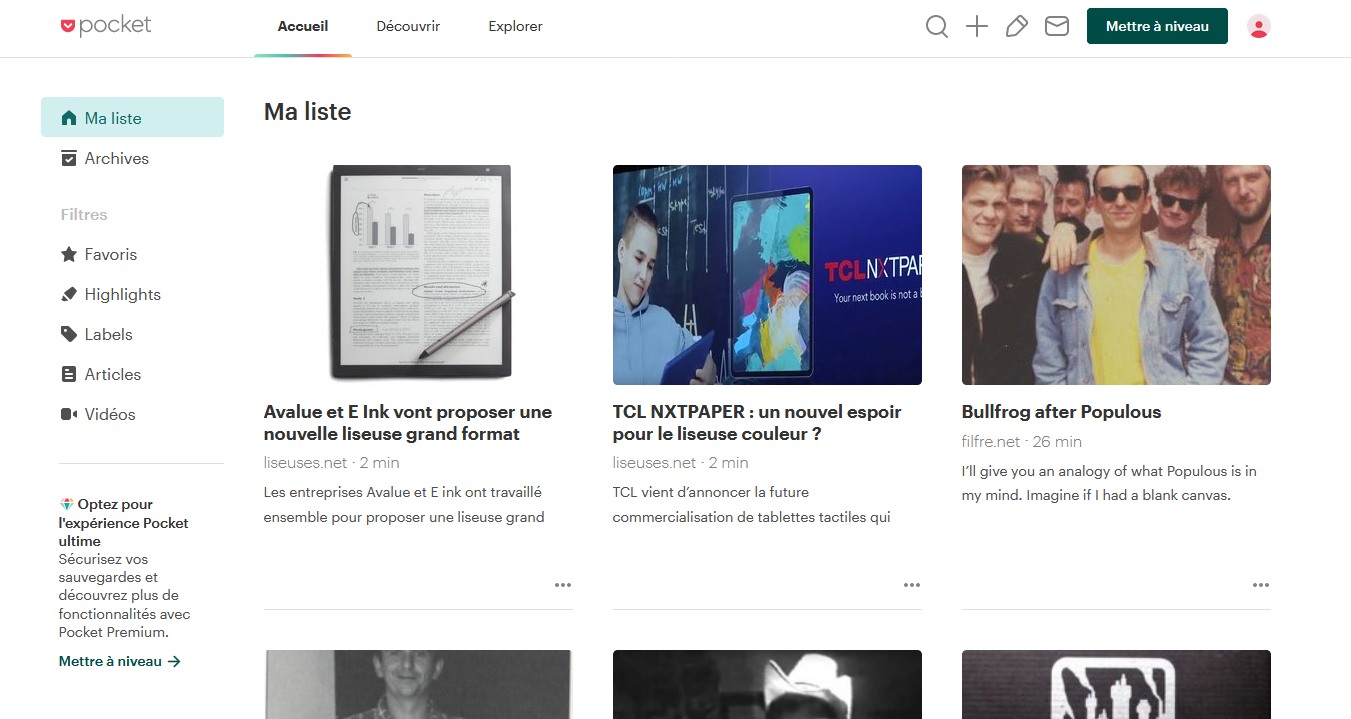Click the plus icon to add URL
The height and width of the screenshot is (719, 1351).
[x=977, y=27]
